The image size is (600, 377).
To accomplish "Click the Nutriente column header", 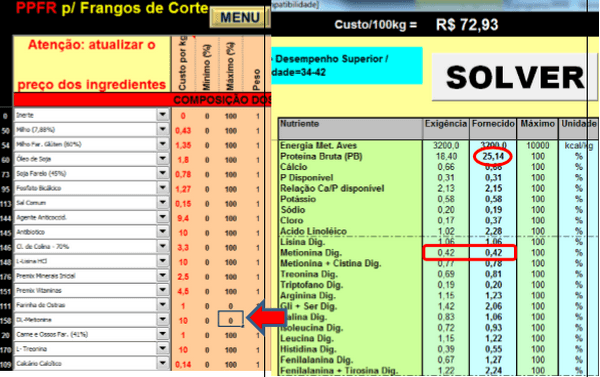I will 350,128.
